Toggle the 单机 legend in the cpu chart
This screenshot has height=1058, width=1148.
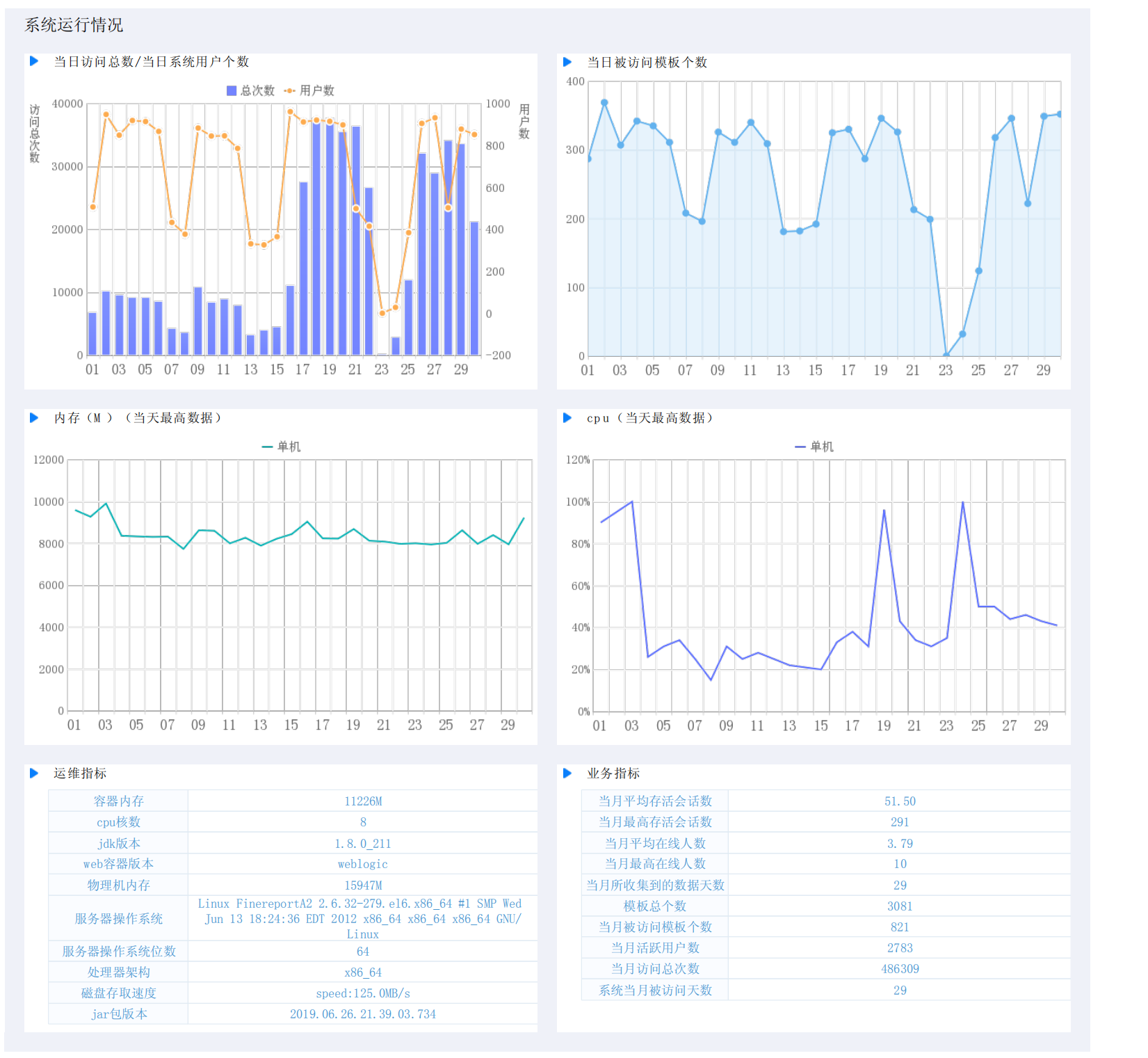(x=814, y=447)
